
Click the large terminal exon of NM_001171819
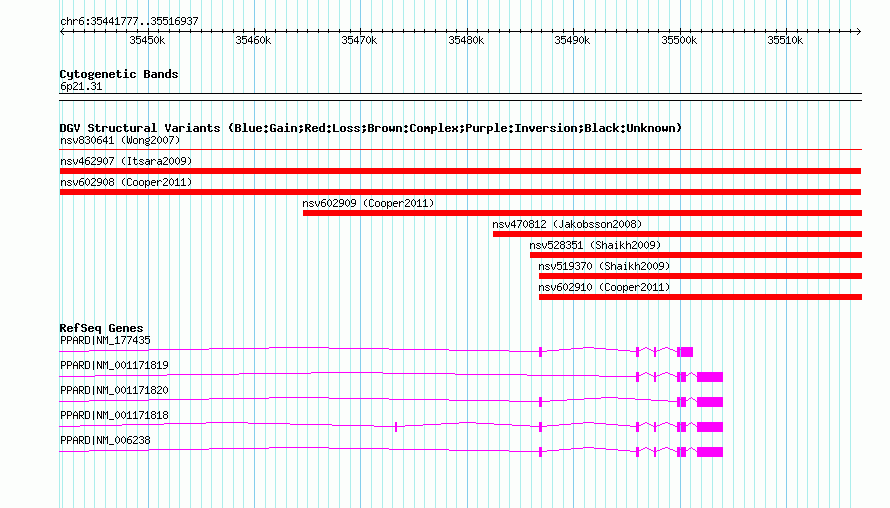710,377
